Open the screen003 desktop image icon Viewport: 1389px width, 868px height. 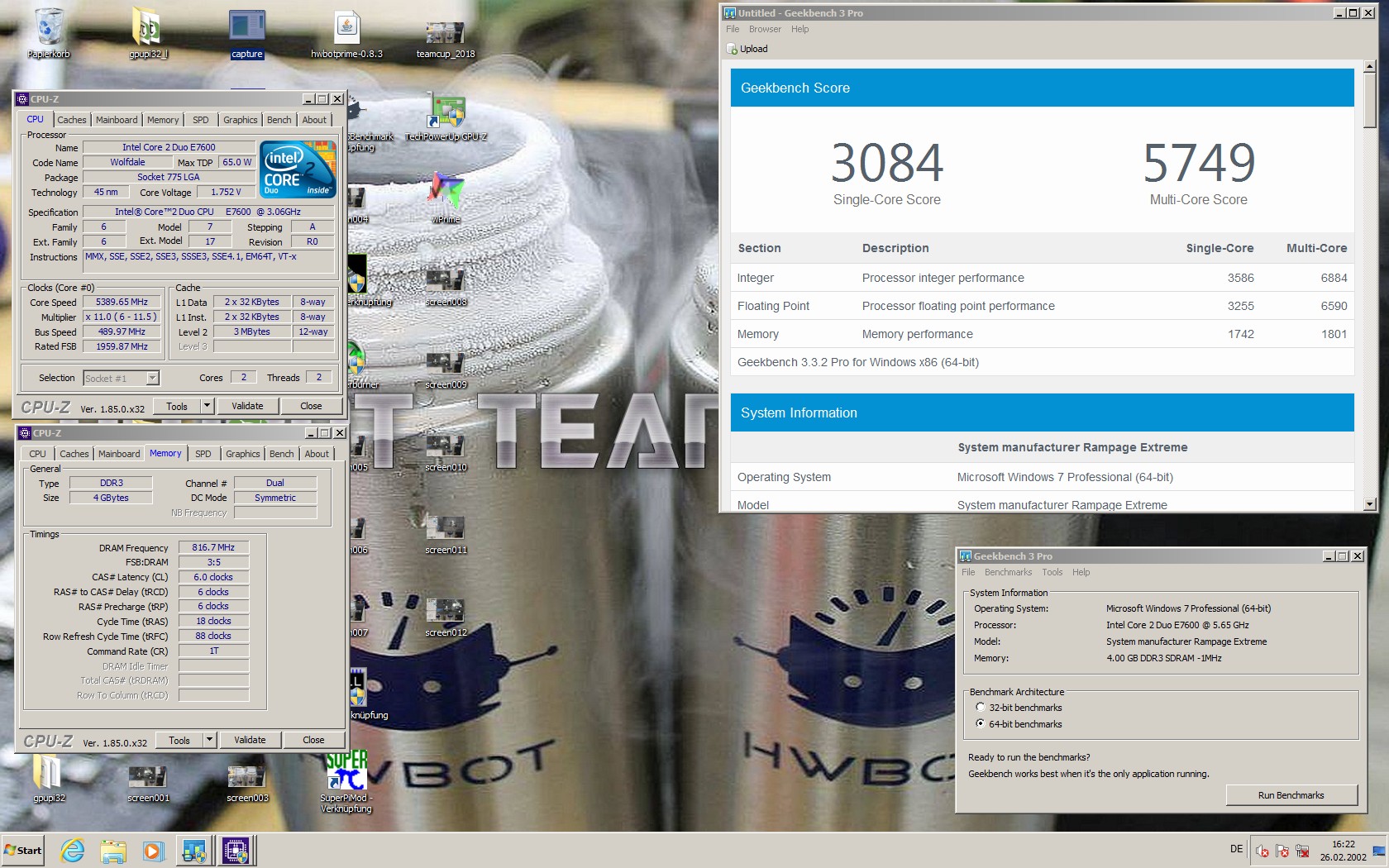pos(247,782)
